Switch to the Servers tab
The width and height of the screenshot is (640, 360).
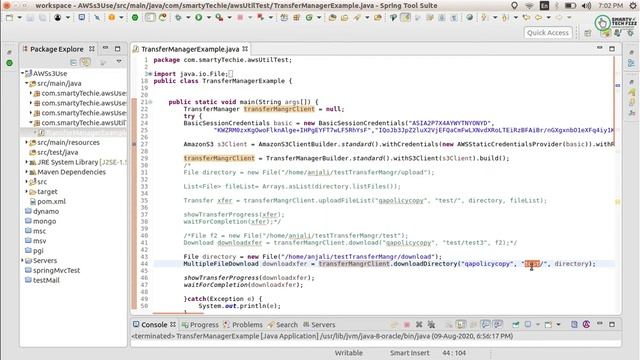(x=319, y=325)
